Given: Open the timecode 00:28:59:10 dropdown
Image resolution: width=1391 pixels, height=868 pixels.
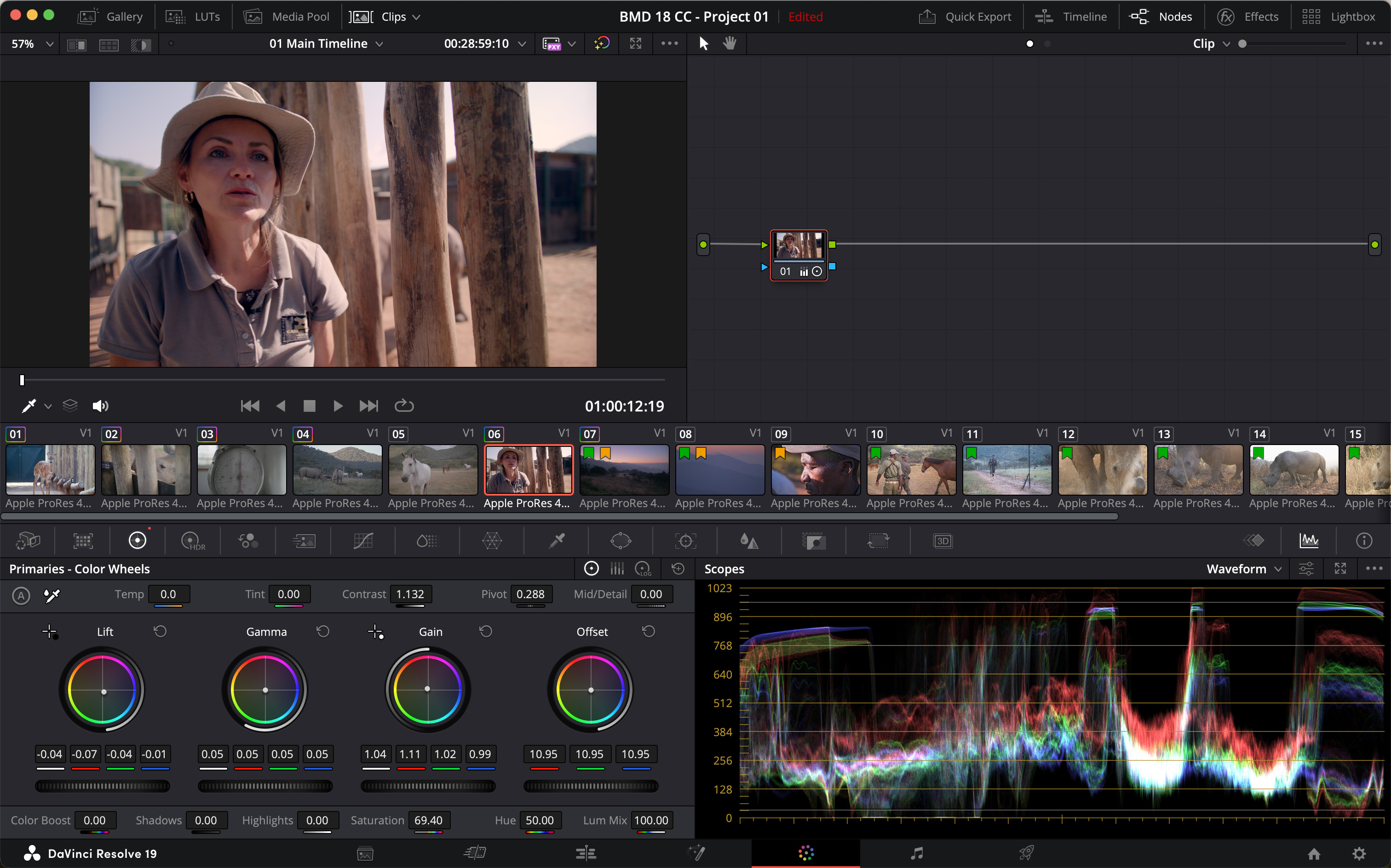Looking at the screenshot, I should (485, 44).
